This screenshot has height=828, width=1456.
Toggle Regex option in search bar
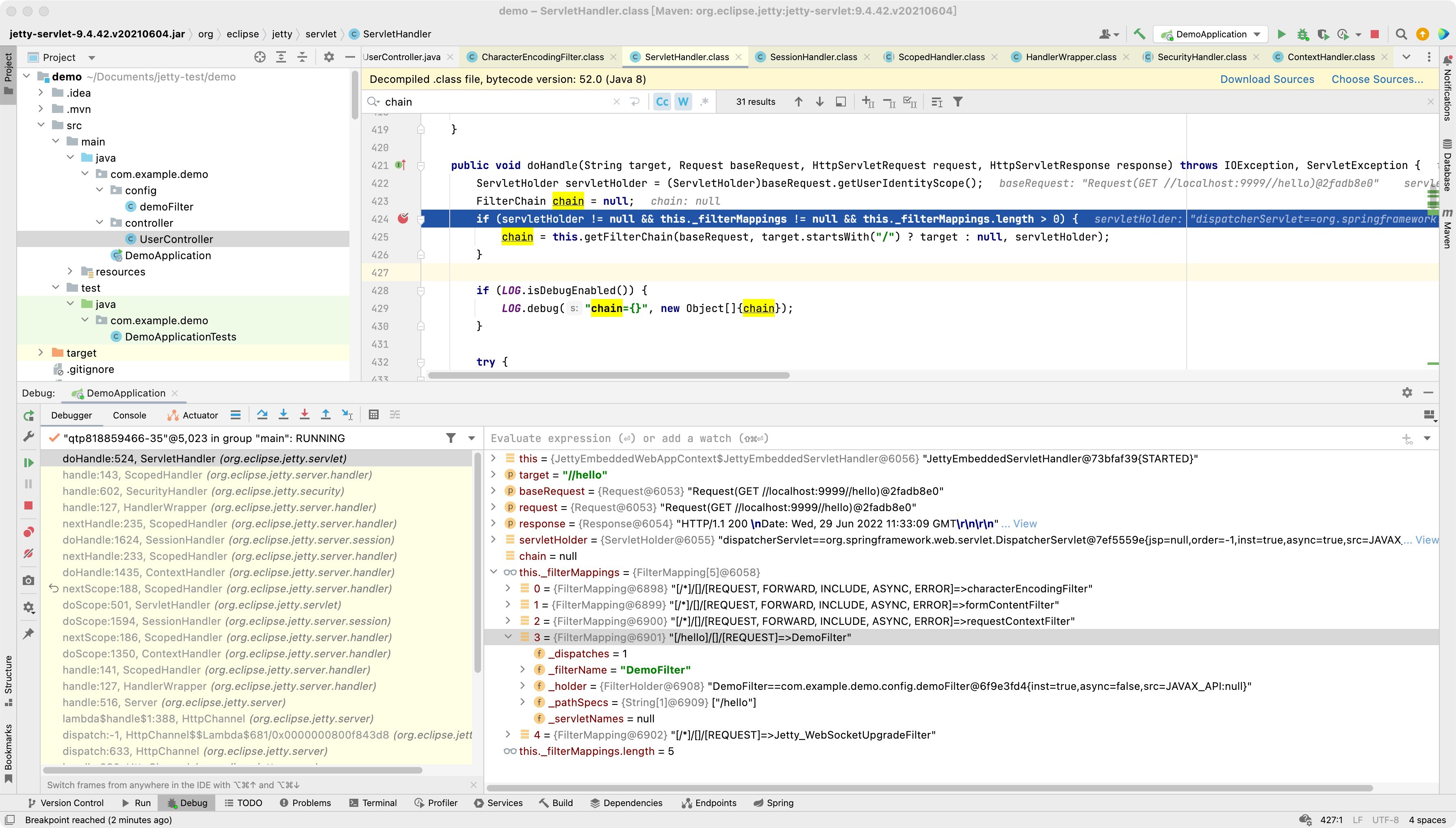pyautogui.click(x=704, y=102)
